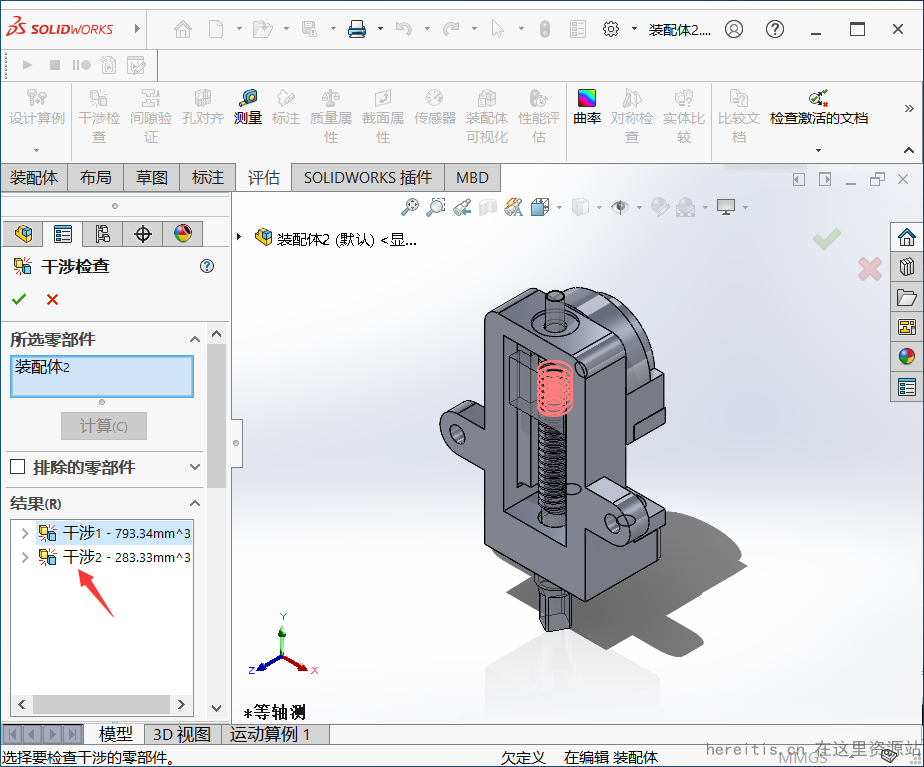Open the View Orientation dropdown arrow
Viewport: 924px width, 767px height.
pyautogui.click(x=559, y=207)
